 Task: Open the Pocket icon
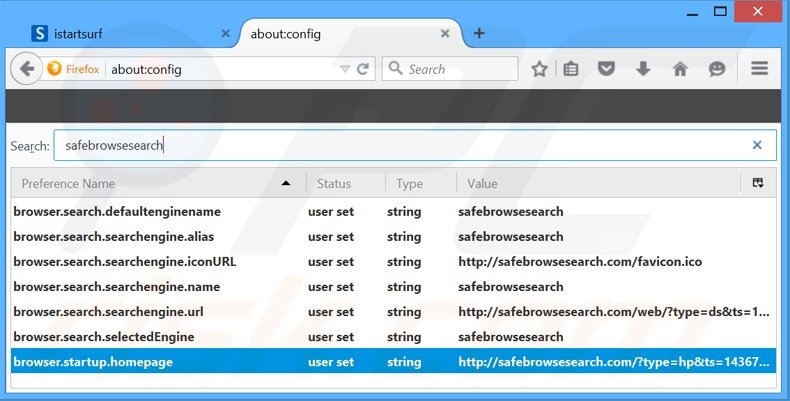point(606,69)
